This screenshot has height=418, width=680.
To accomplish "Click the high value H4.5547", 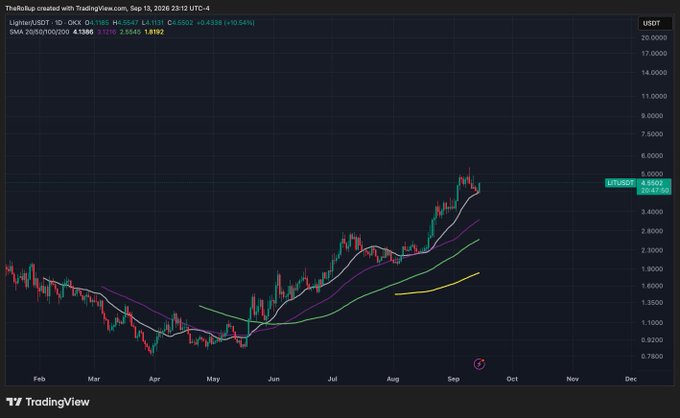I will pos(125,23).
